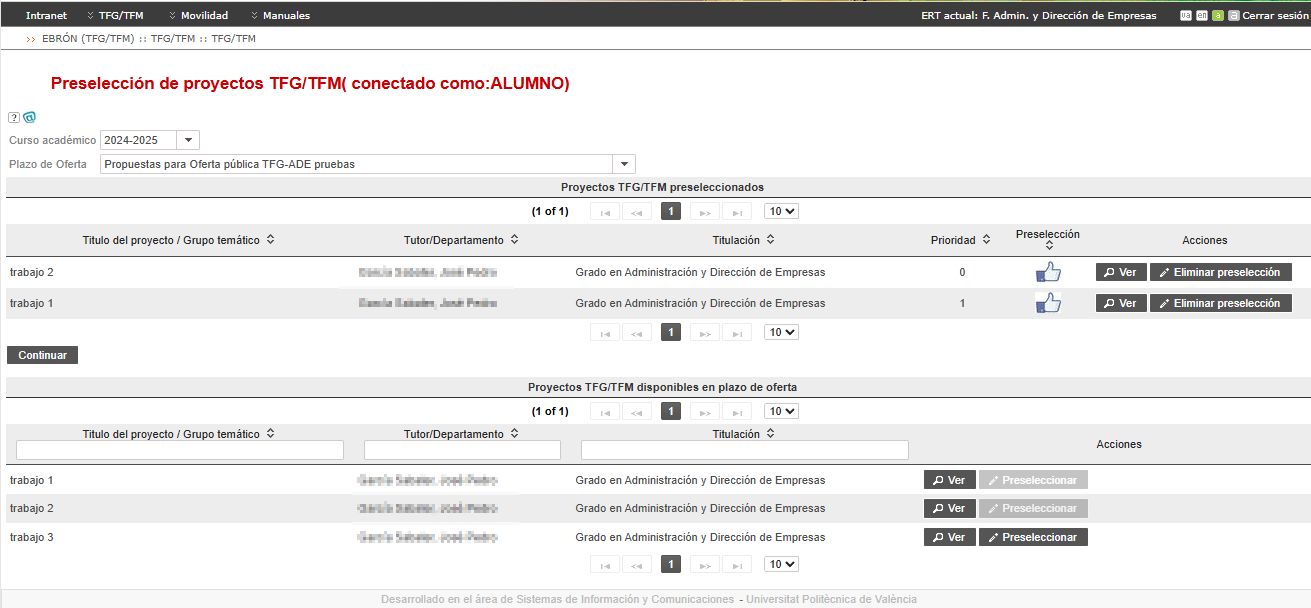Switch language using the 'en' icon
Image resolution: width=1311 pixels, height=608 pixels.
[1202, 16]
